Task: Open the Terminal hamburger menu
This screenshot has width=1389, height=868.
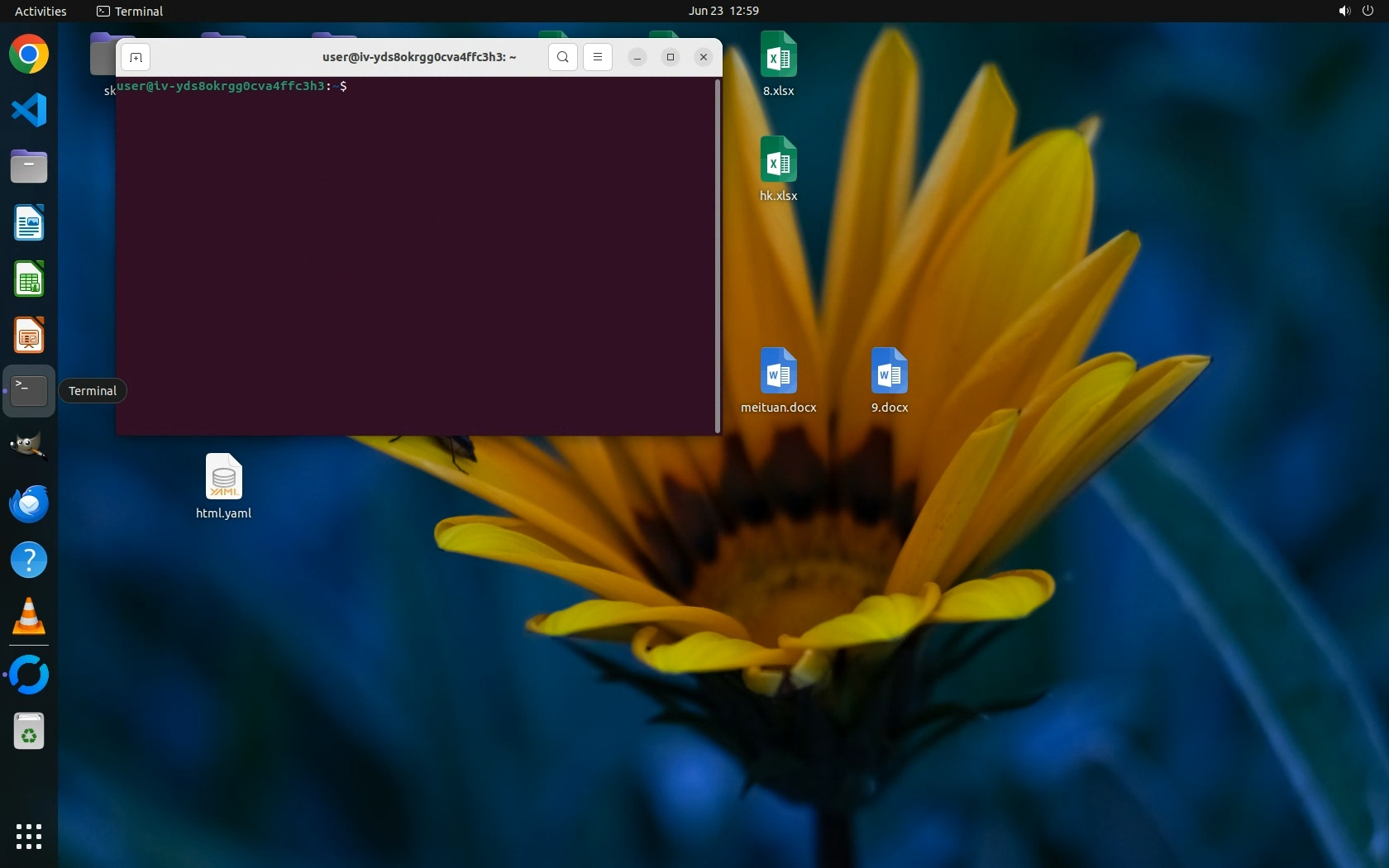Action: (x=598, y=57)
